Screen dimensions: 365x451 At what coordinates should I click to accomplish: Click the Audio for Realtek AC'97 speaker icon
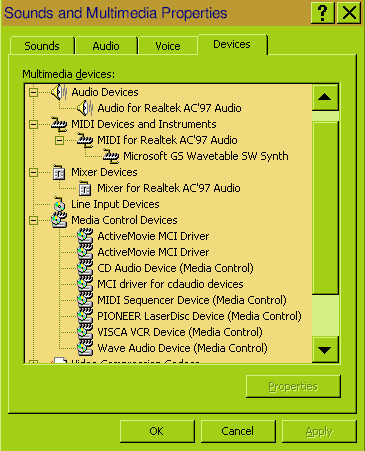(85, 108)
